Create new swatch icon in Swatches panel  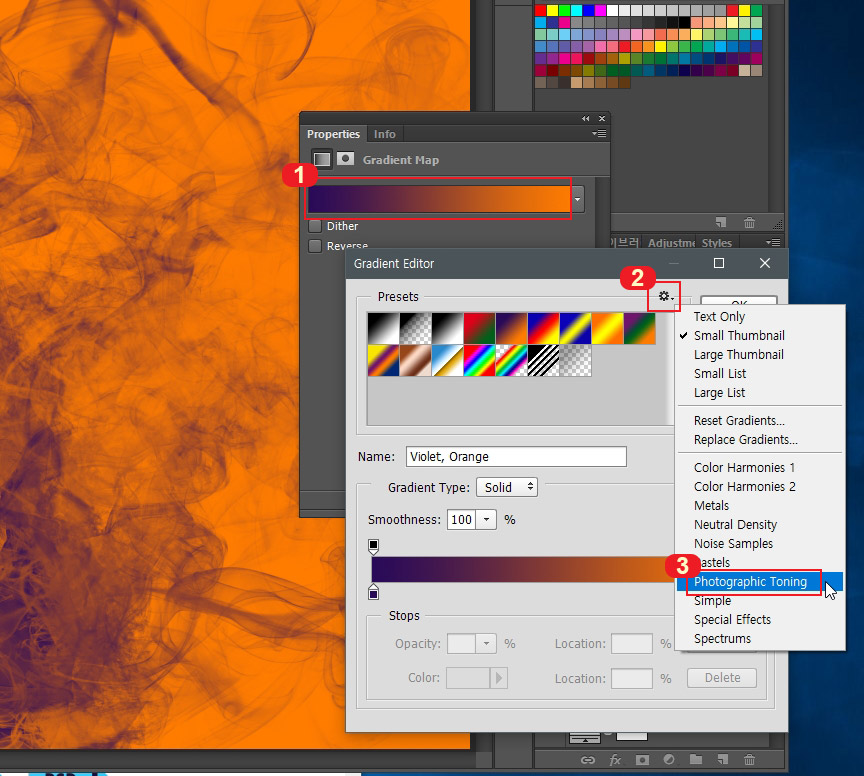pyautogui.click(x=721, y=222)
